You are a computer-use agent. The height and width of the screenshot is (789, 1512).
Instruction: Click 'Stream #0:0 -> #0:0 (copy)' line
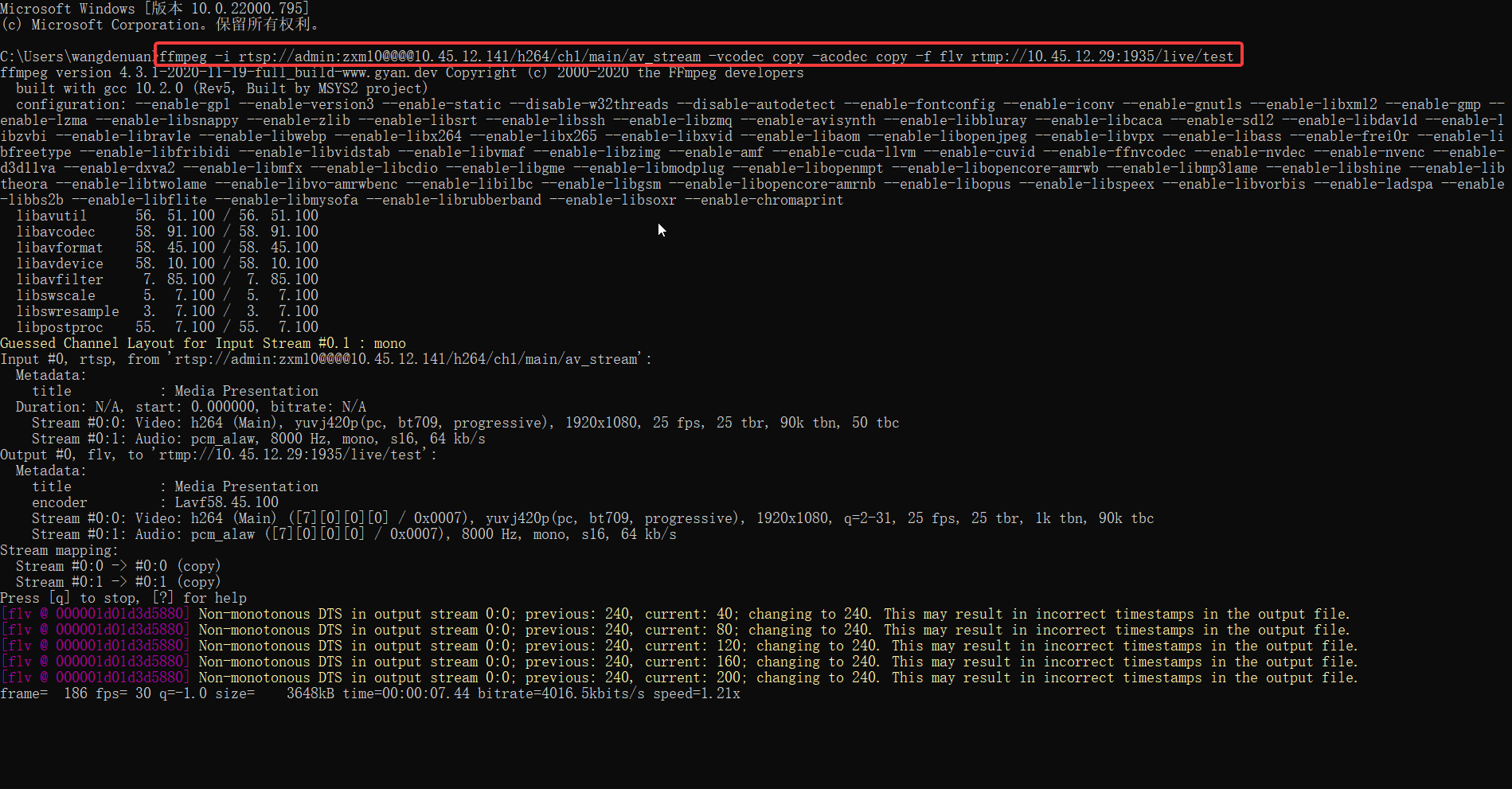coord(119,566)
